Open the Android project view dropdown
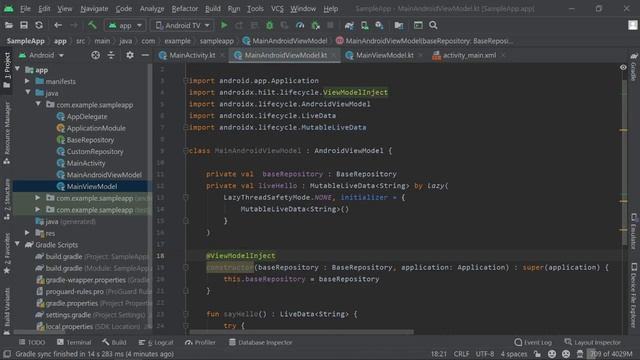Screen dimensions: 640x360 click(41, 55)
